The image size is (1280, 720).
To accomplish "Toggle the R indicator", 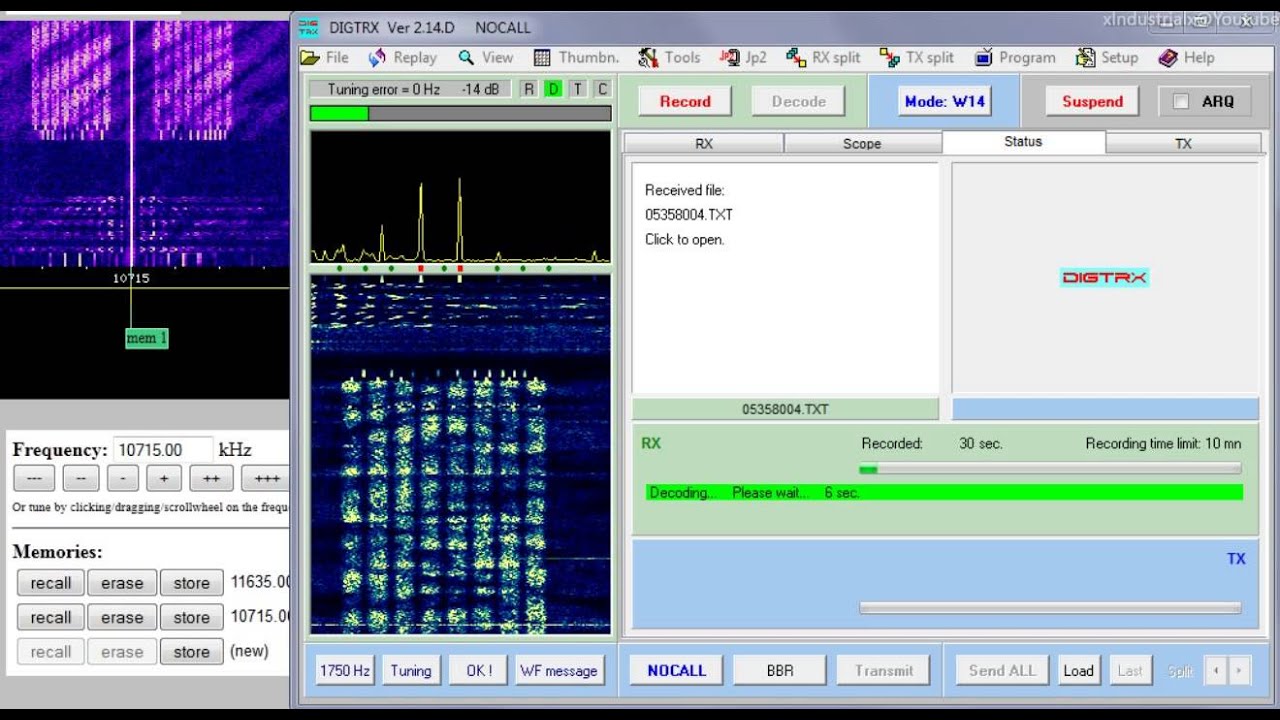I will pos(529,89).
